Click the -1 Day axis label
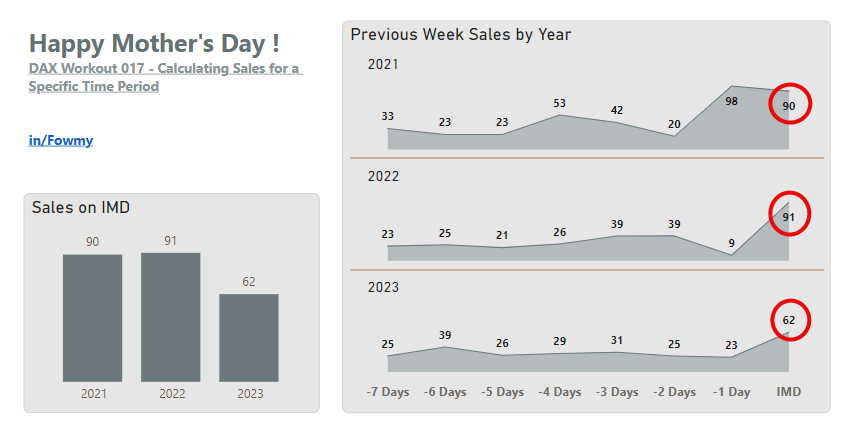Viewport: 853px width, 441px height. (732, 392)
